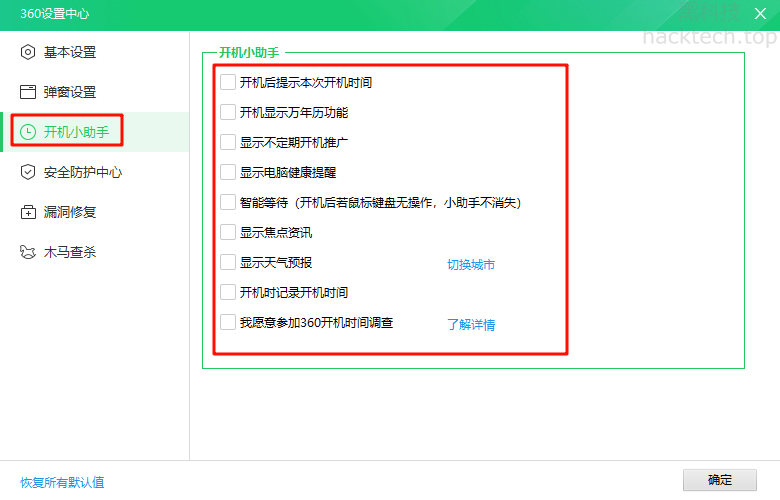This screenshot has width=780, height=500.
Task: Toggle 显示电脑健康提醒 checkbox
Action: pos(228,172)
